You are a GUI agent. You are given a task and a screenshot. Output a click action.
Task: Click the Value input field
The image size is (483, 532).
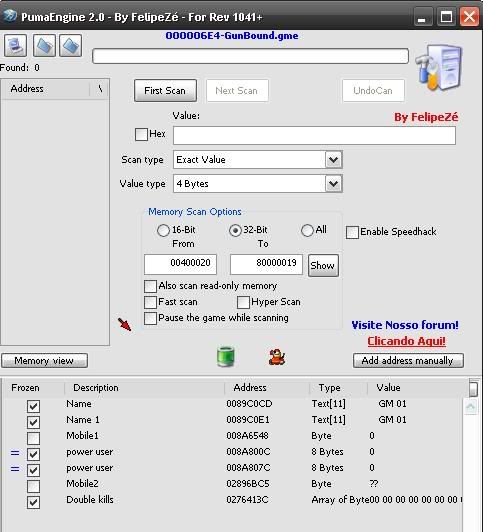coord(314,135)
